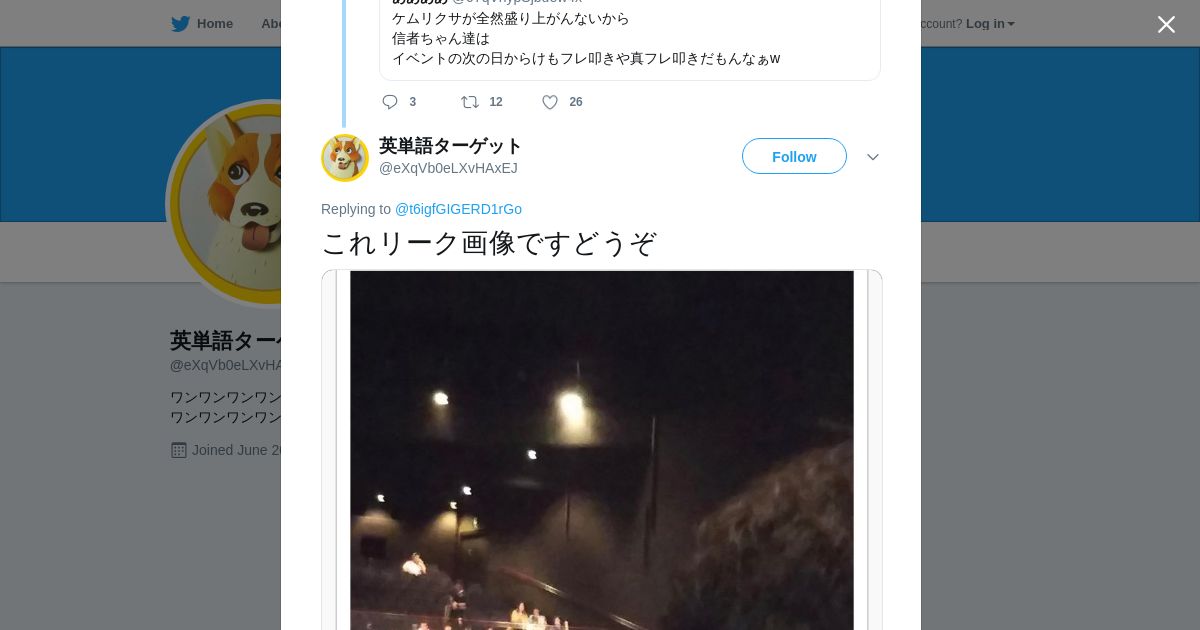Follow 英単語ターゲット account
Image resolution: width=1200 pixels, height=630 pixels.
click(x=794, y=156)
